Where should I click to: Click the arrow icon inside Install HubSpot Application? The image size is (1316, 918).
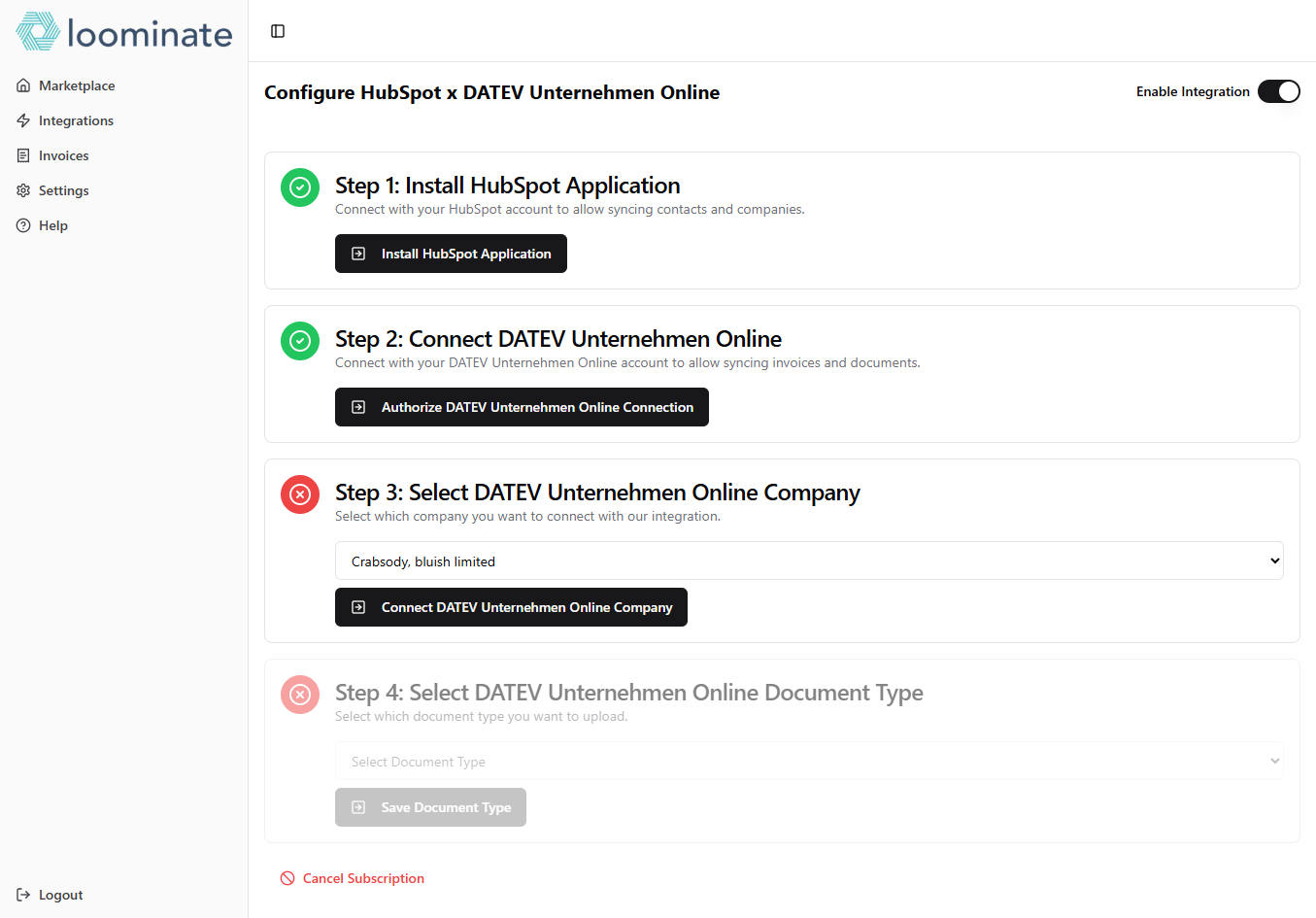click(x=358, y=254)
